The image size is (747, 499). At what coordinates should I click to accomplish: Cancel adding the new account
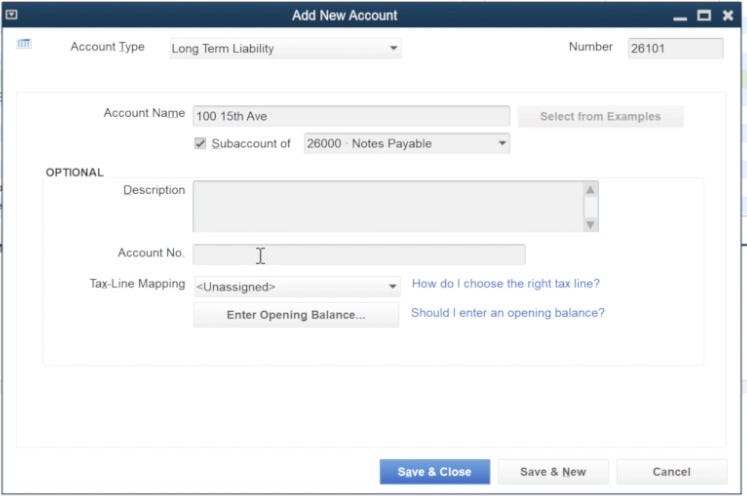coord(671,472)
